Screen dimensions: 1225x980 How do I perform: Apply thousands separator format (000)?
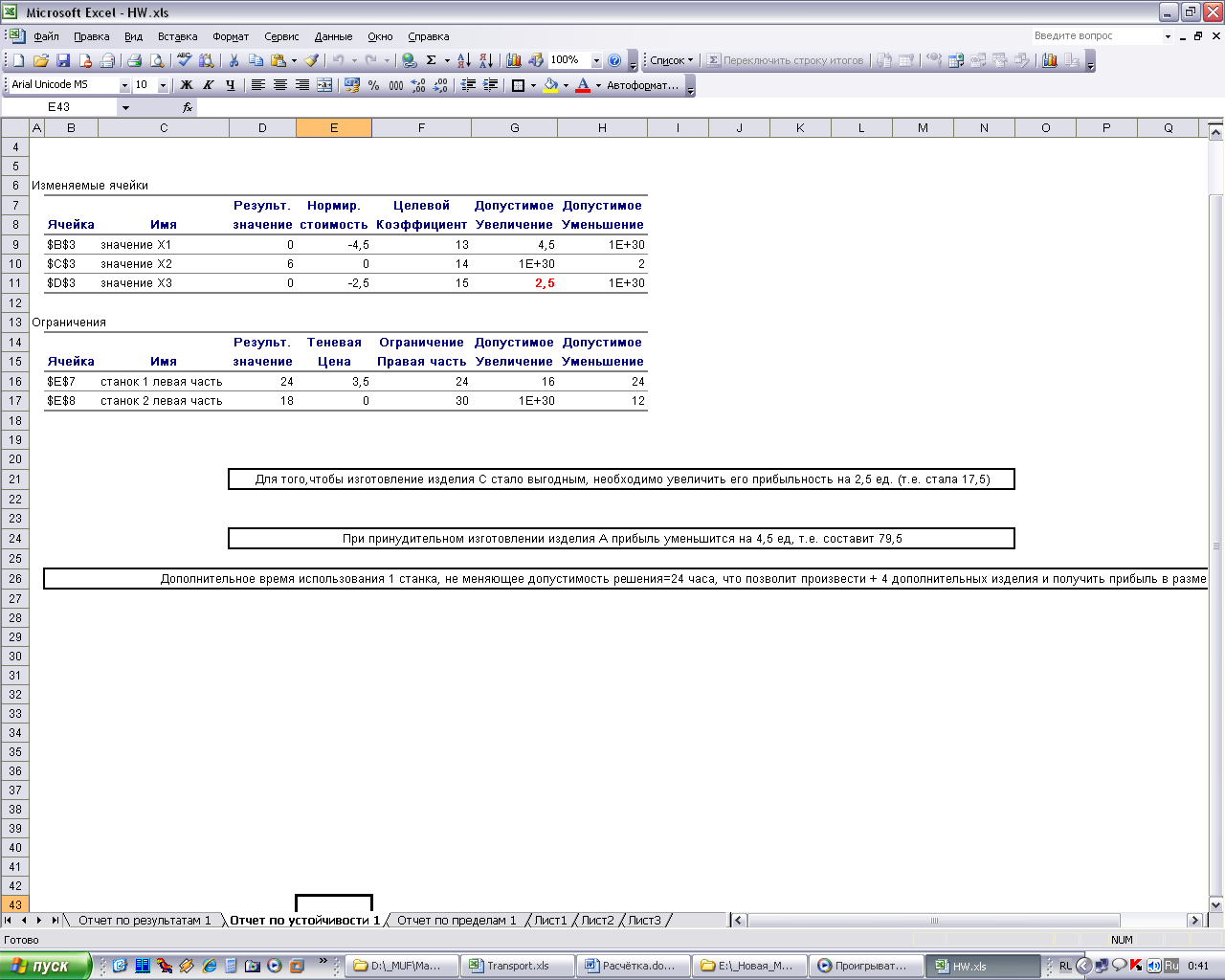point(396,85)
